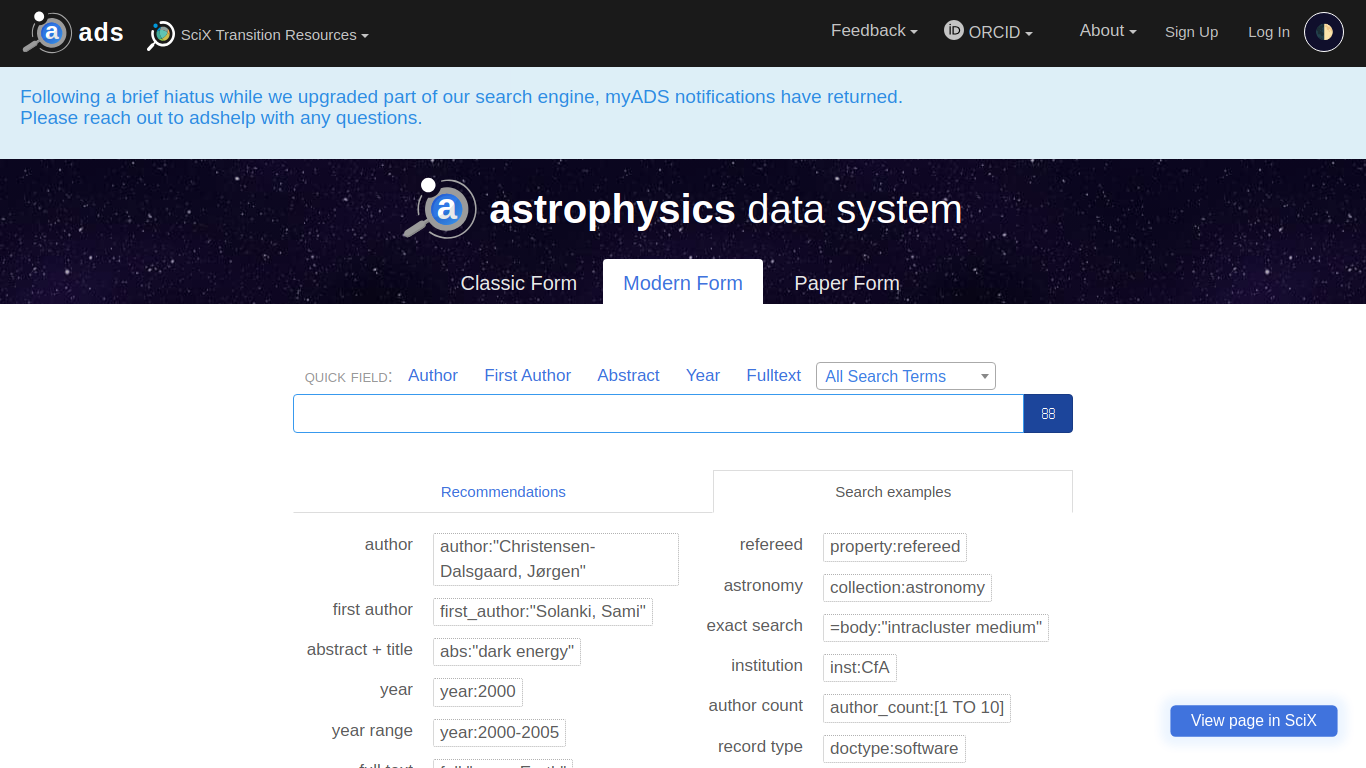Click the 'ads' wordmark text in navbar
Screen dimensions: 1366x768
[x=101, y=32]
